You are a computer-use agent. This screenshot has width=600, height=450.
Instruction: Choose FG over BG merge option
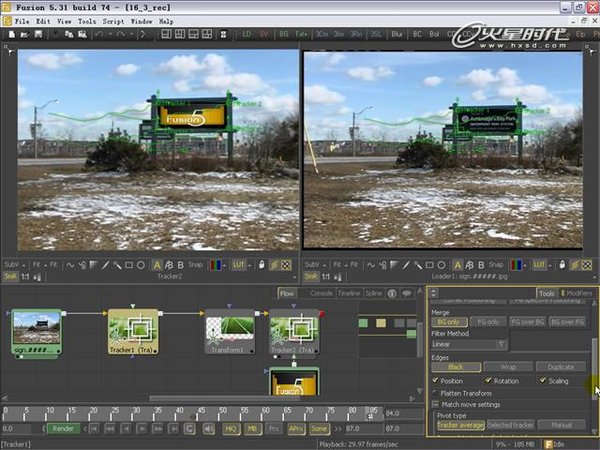527,322
